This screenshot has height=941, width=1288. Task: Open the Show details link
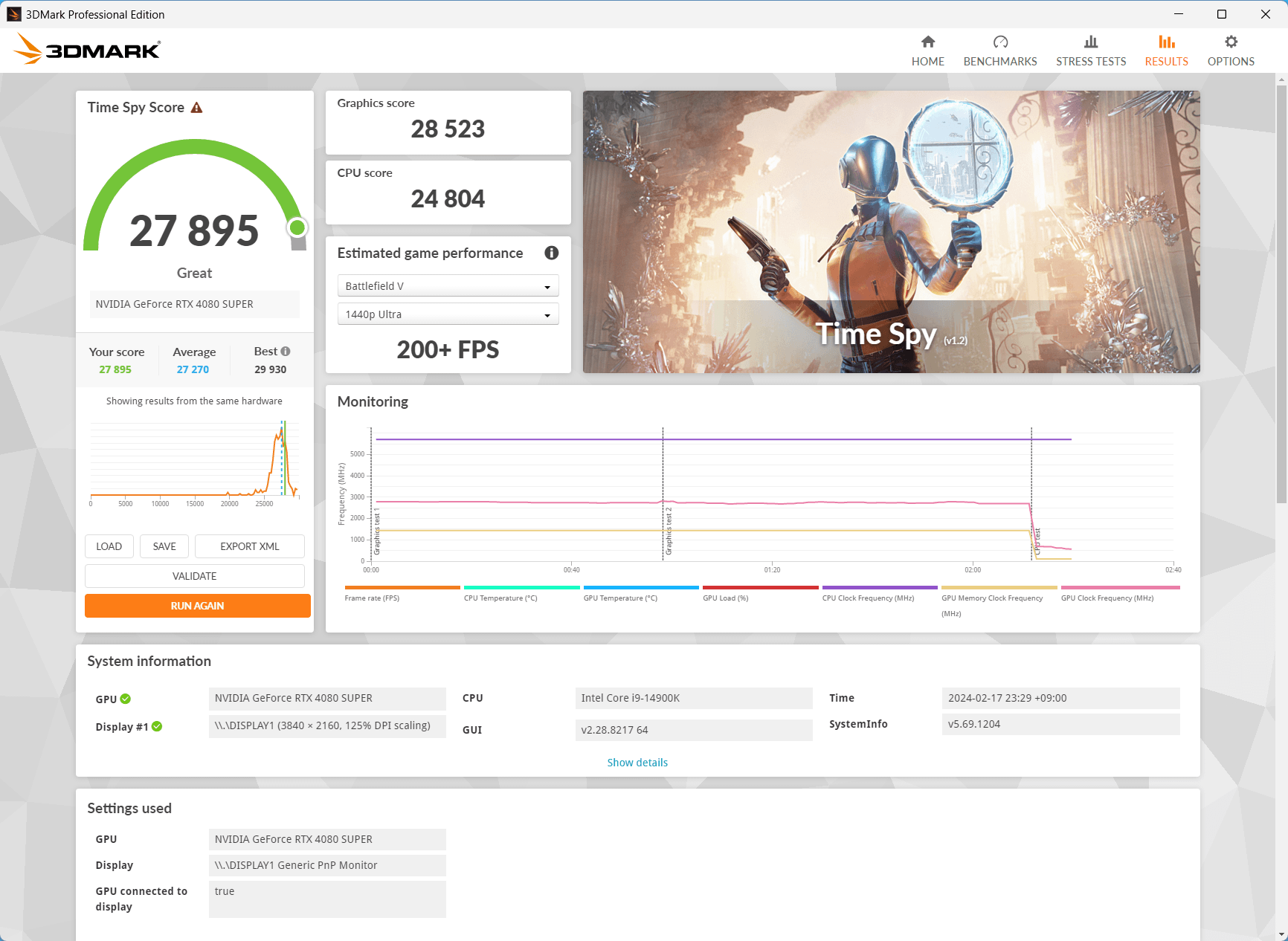pos(637,763)
